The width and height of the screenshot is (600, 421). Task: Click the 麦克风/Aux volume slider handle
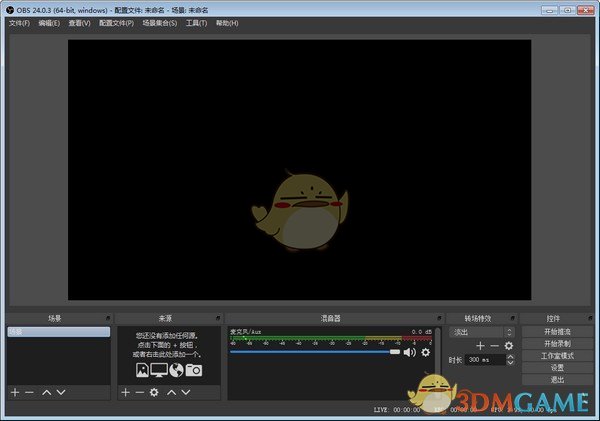click(x=395, y=352)
